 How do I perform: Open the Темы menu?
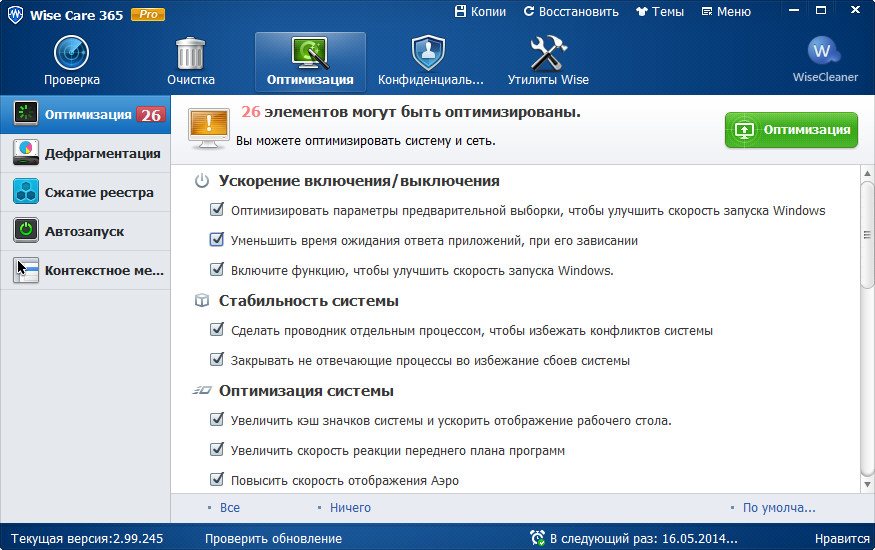[660, 12]
